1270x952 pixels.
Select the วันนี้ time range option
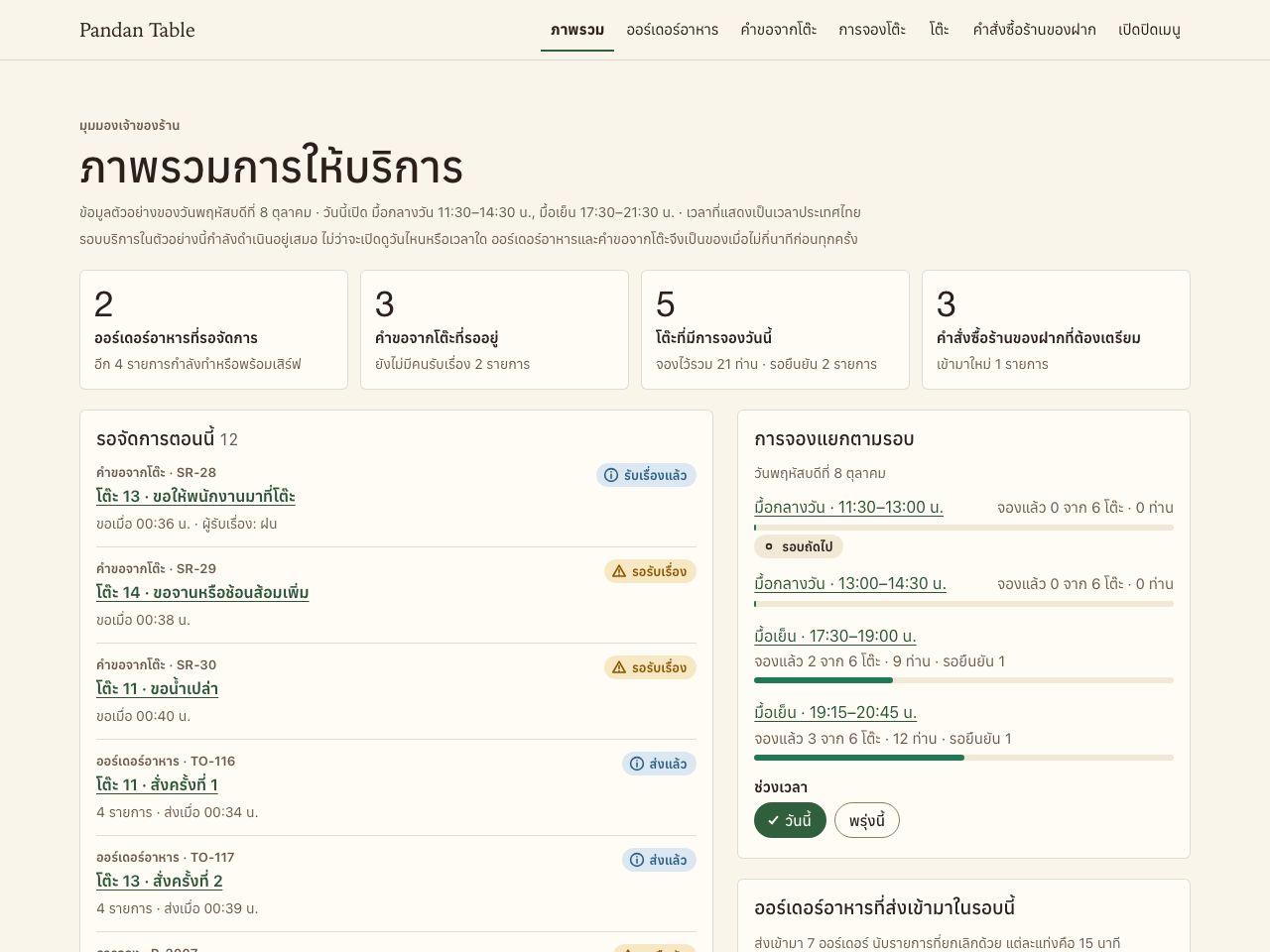[790, 820]
